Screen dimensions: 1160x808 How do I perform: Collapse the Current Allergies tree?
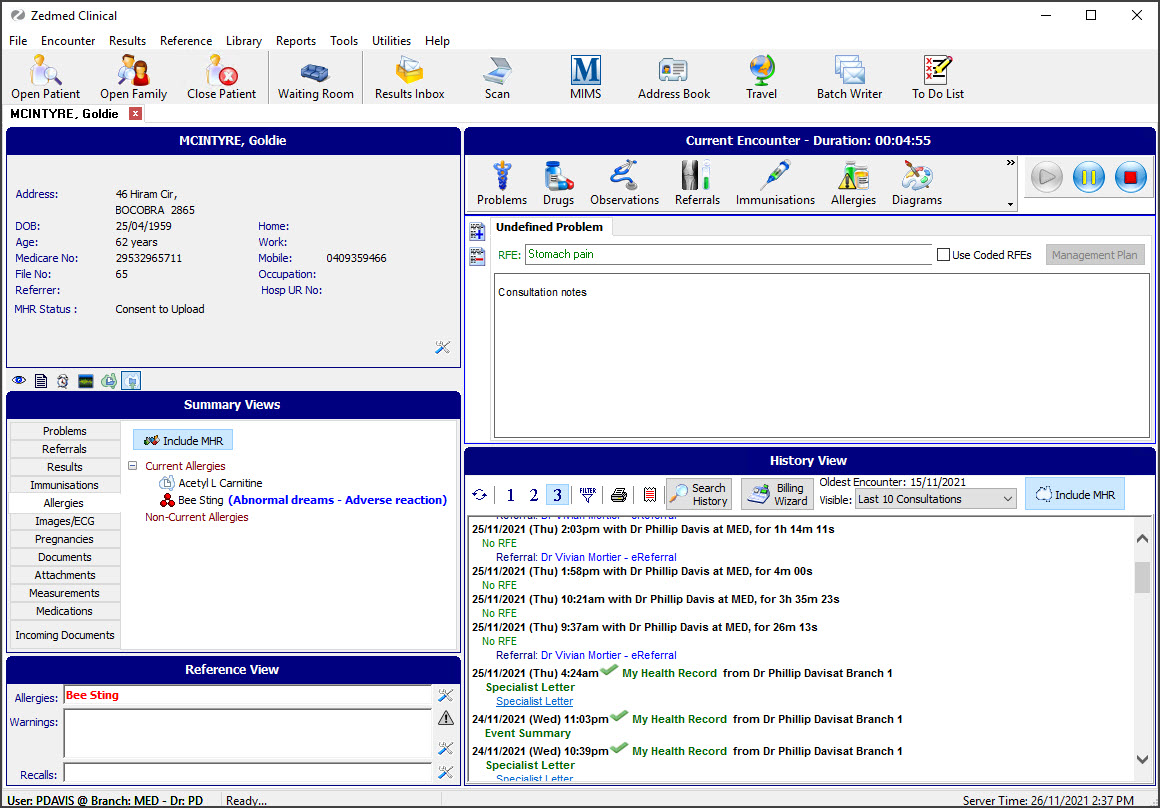132,465
